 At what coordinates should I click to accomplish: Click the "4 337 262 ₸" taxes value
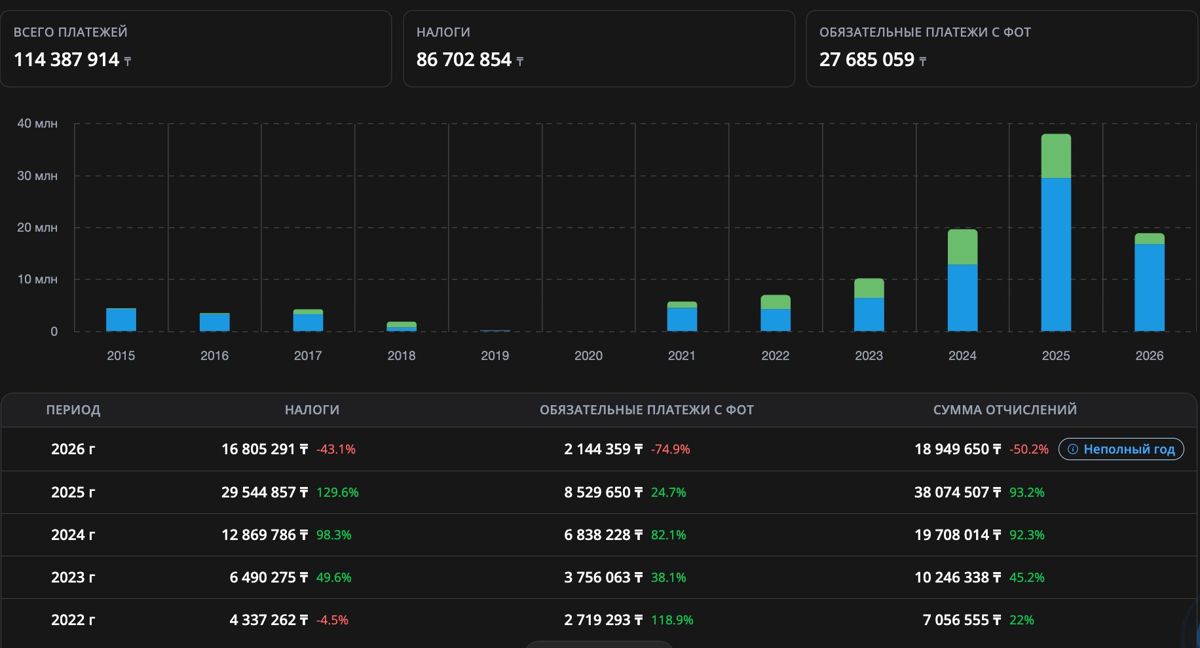[269, 620]
